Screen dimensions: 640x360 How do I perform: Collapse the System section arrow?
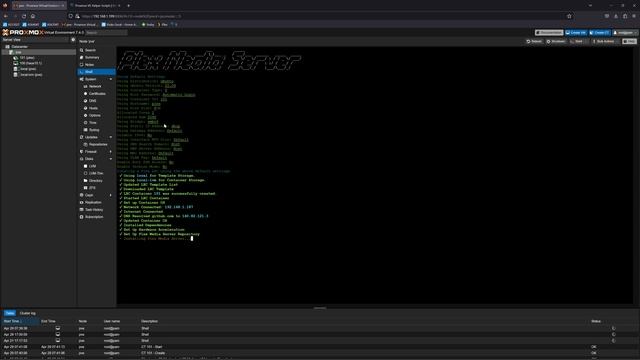pos(111,79)
